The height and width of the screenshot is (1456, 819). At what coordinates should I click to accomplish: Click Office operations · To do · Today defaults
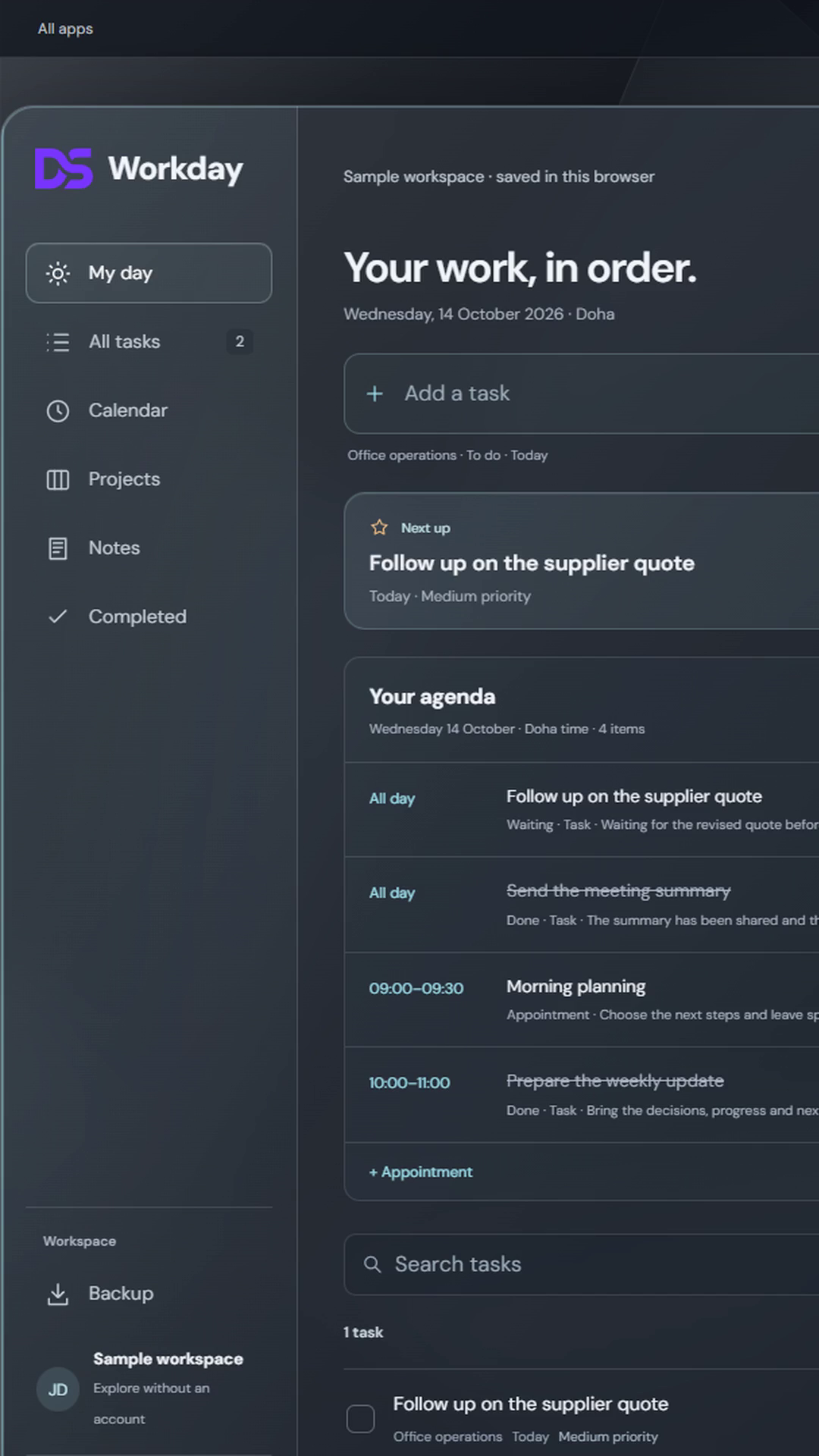(x=447, y=455)
